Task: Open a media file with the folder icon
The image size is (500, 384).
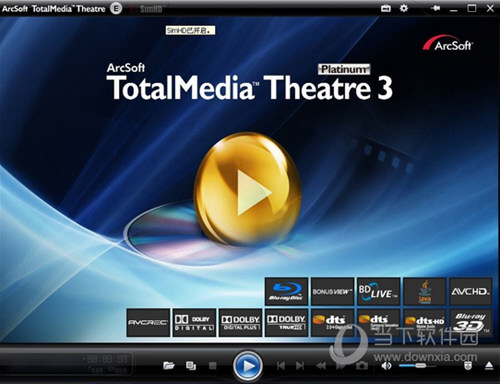Action: 169,366
